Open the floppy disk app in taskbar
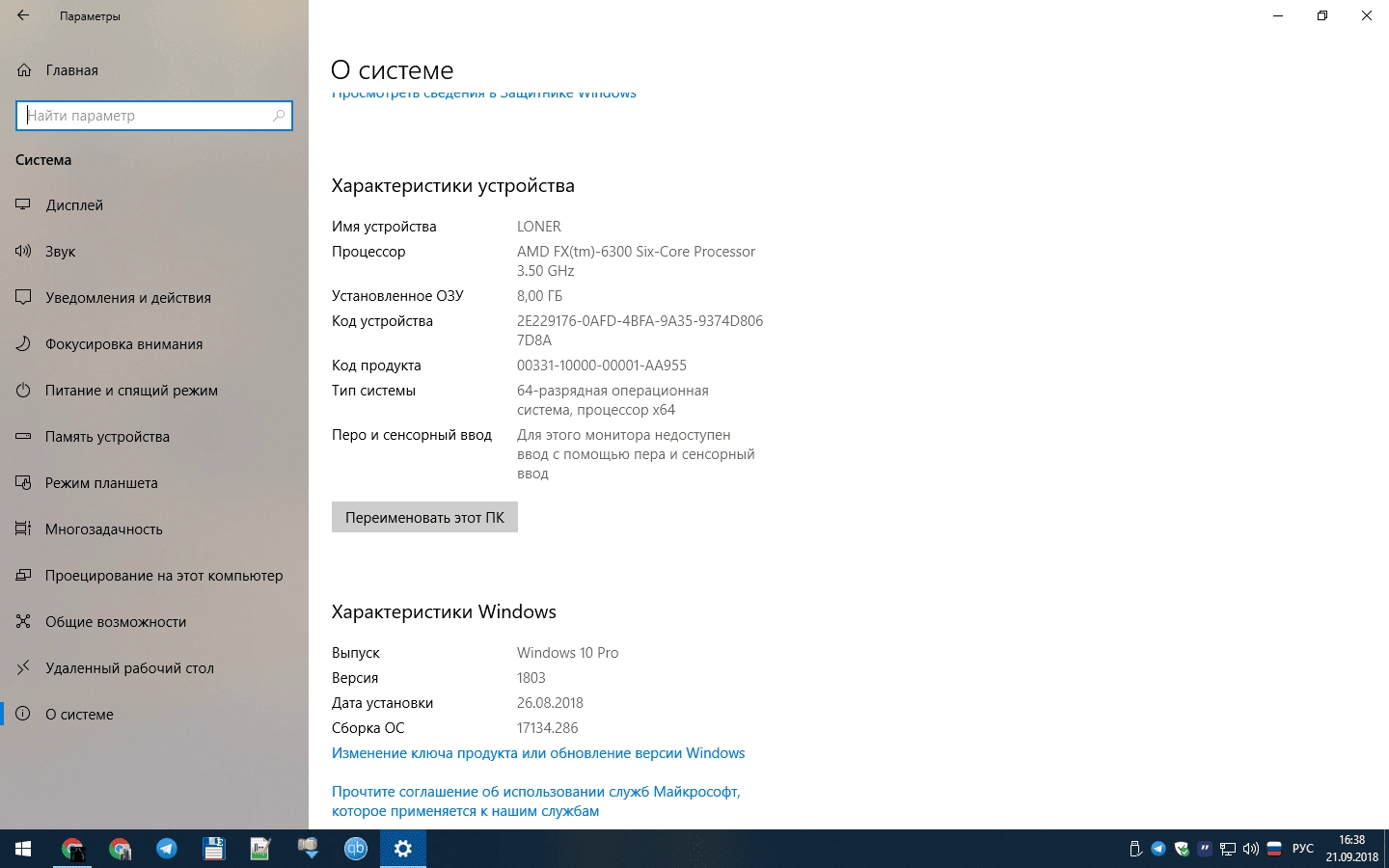Viewport: 1389px width, 868px height. pos(214,849)
